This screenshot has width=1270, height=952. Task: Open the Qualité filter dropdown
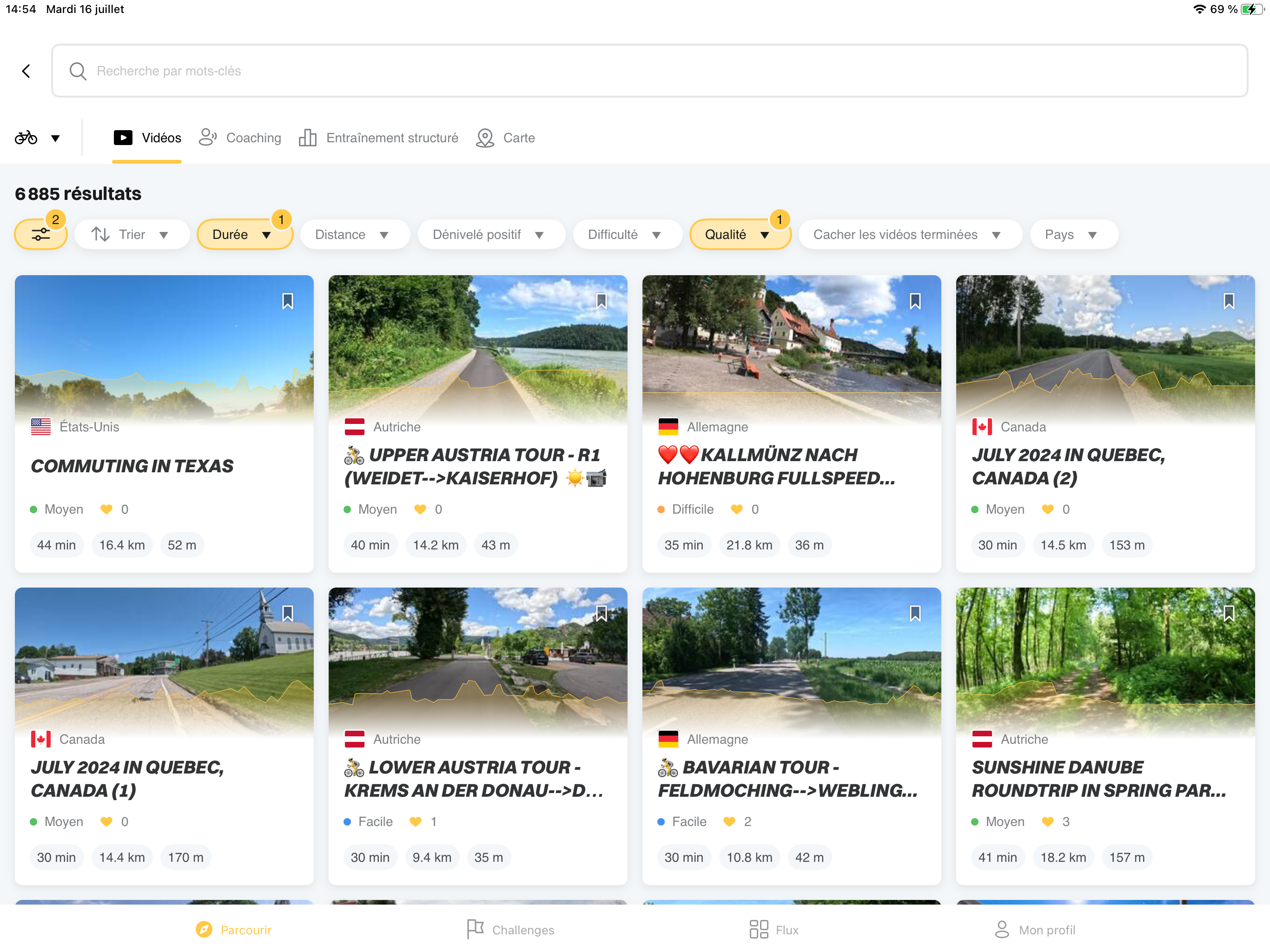coord(740,234)
